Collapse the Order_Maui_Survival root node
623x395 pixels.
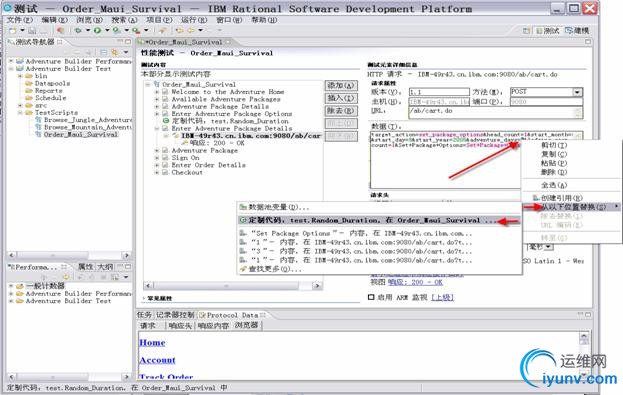(x=148, y=84)
